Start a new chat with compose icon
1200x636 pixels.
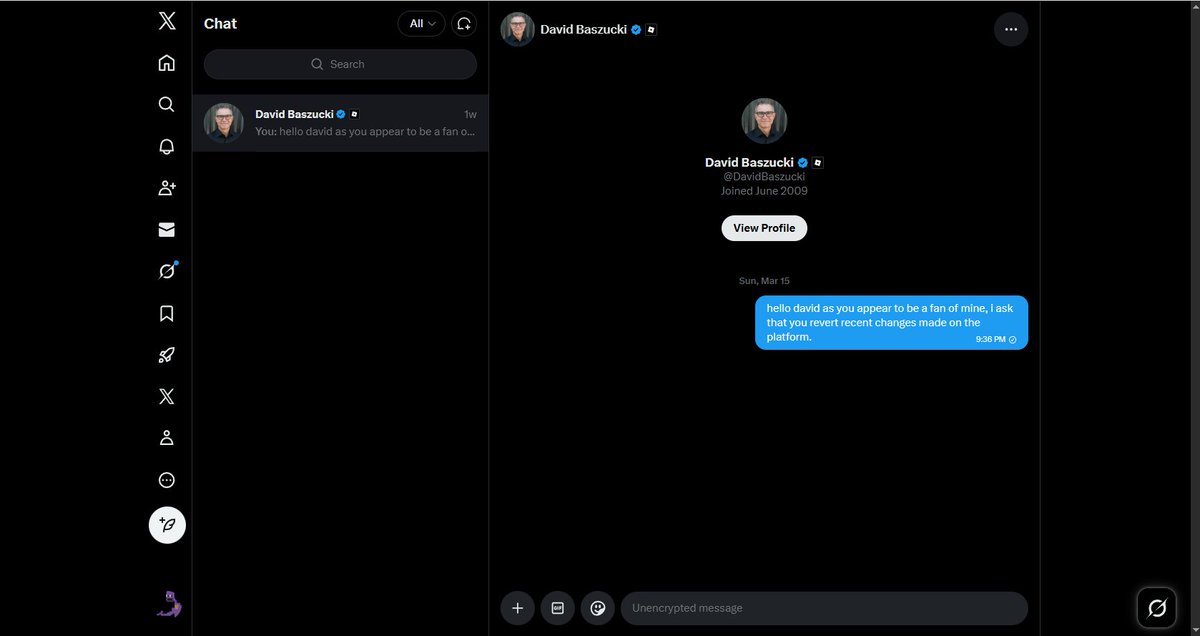[464, 23]
